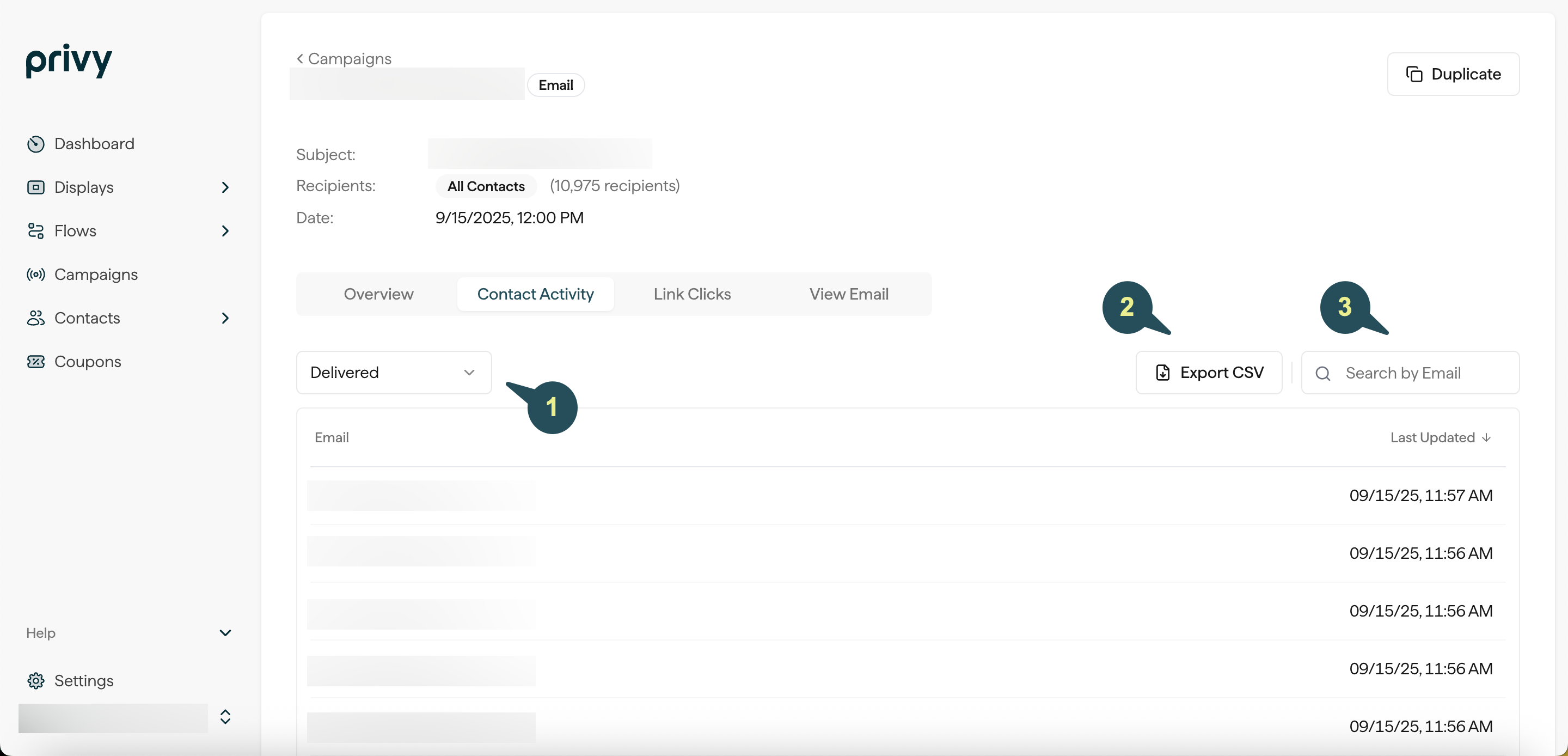Click the Dashboard gauge icon
This screenshot has width=1568, height=756.
(x=36, y=144)
